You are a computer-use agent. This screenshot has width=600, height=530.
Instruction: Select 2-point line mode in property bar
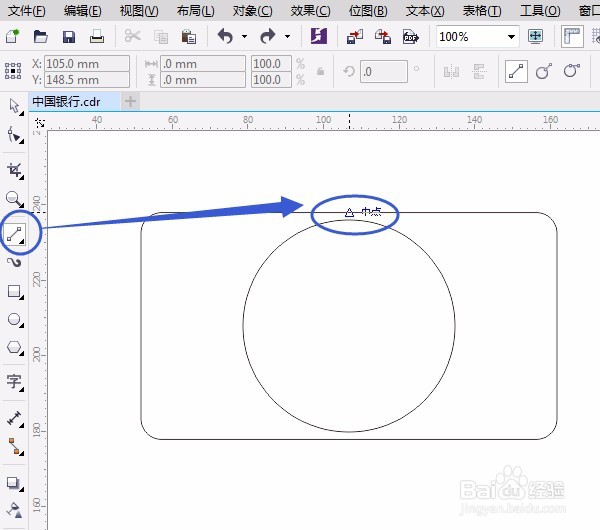click(516, 71)
